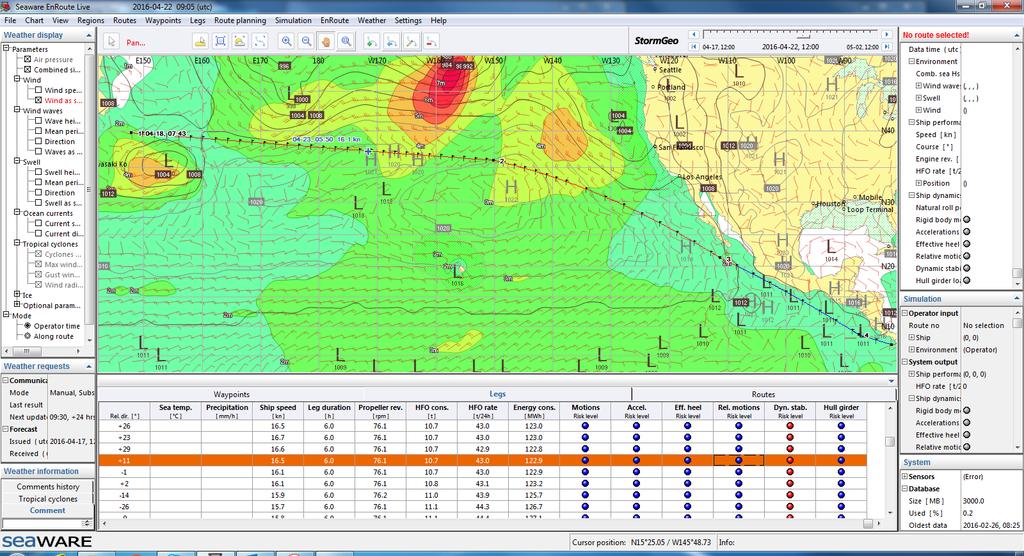Collapse the Weather display panel header arrow
Screen dimensions: 1024x556
(89, 35)
